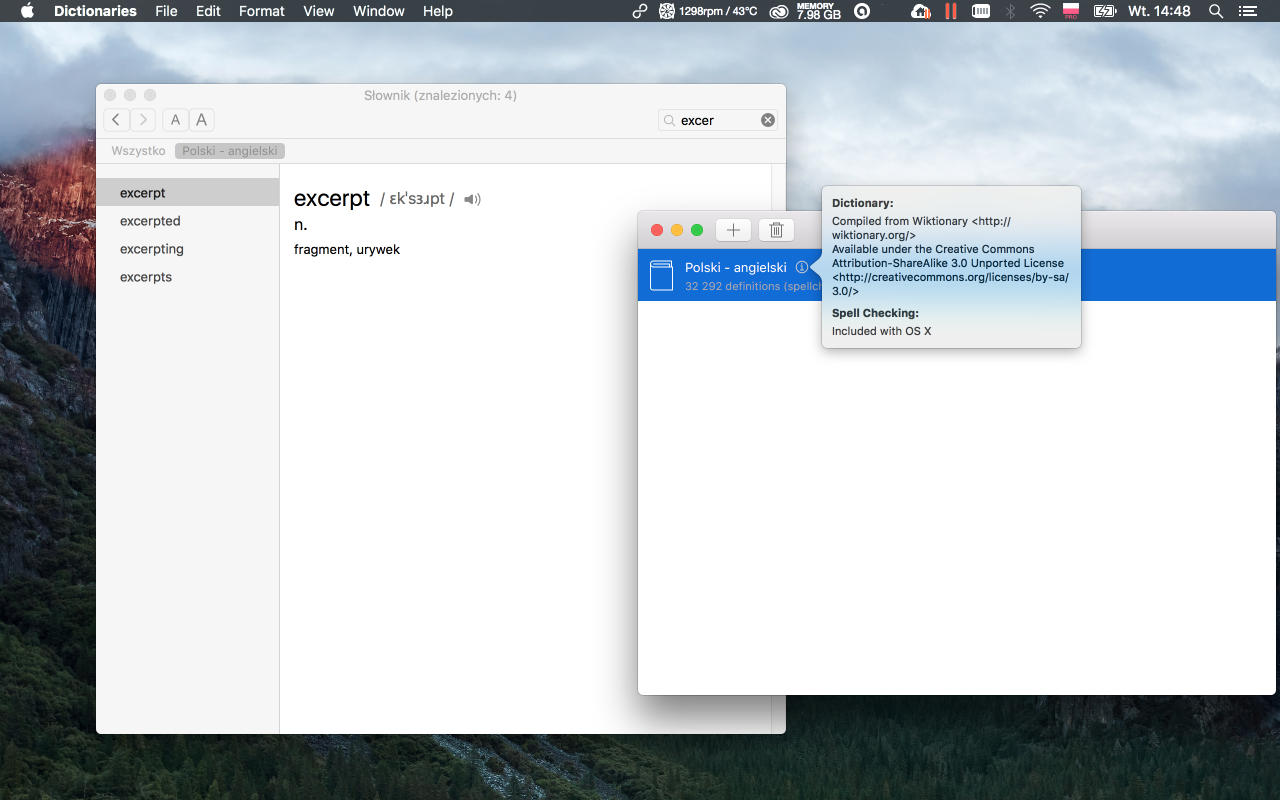Viewport: 1280px width, 800px height.
Task: Select excerpts in the results list
Action: [188, 277]
